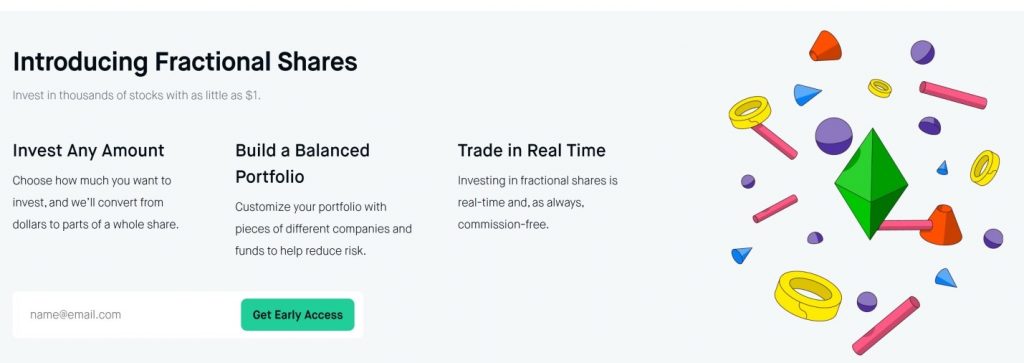Click the Invest Any Amount heading
The width and height of the screenshot is (1024, 363).
89,151
